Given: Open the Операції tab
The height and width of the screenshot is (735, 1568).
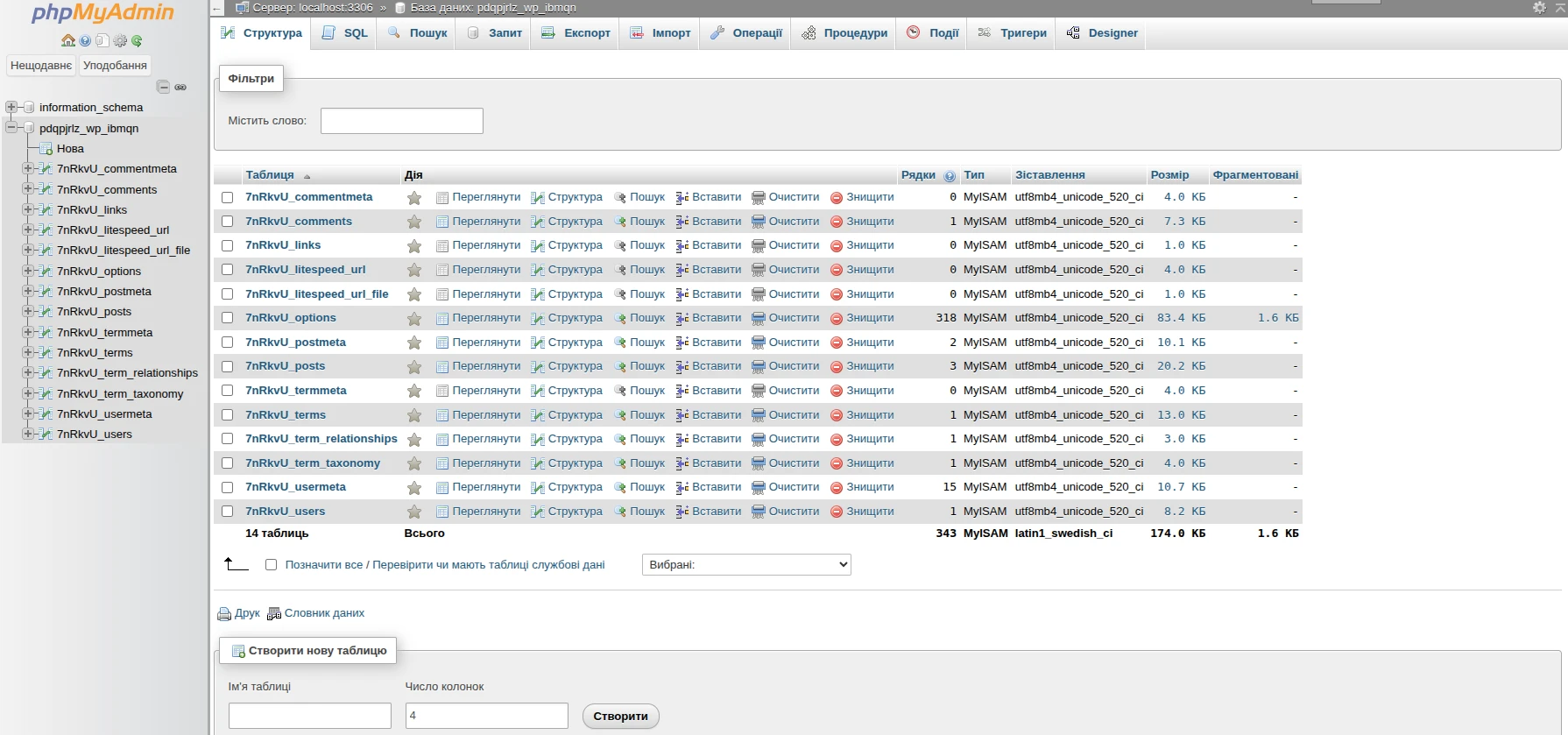Looking at the screenshot, I should pyautogui.click(x=745, y=33).
